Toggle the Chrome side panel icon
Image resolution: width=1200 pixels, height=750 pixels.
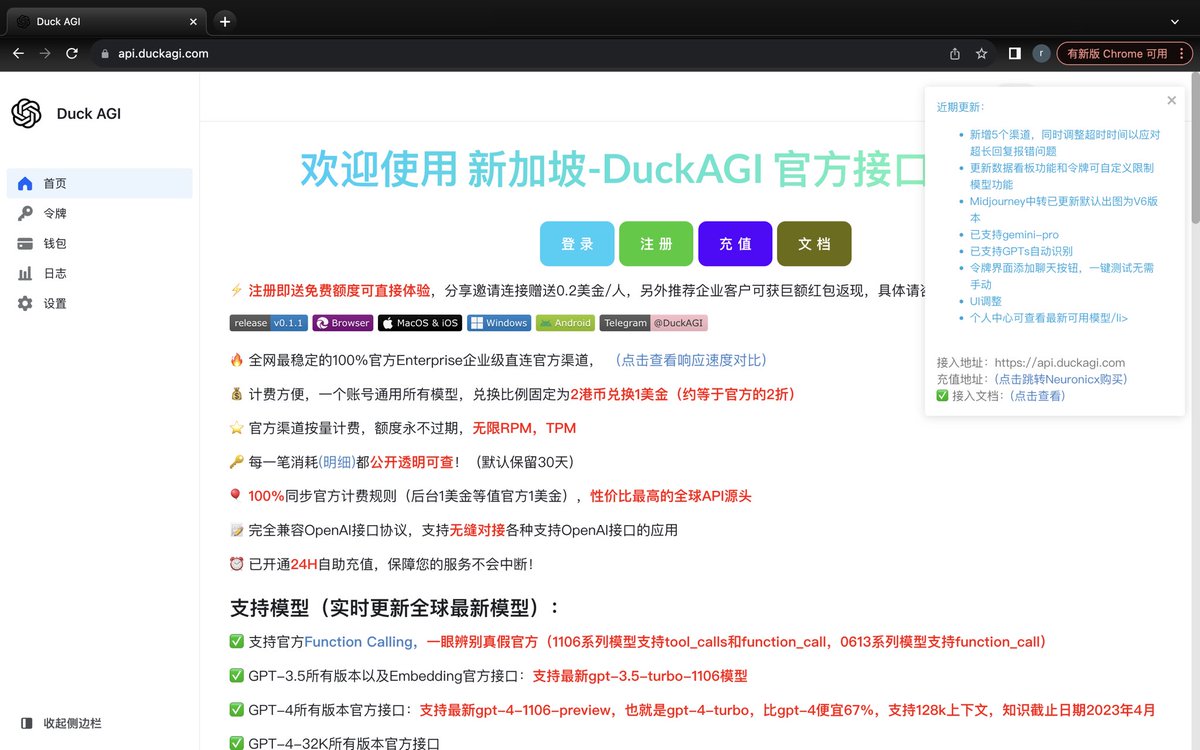(1014, 53)
